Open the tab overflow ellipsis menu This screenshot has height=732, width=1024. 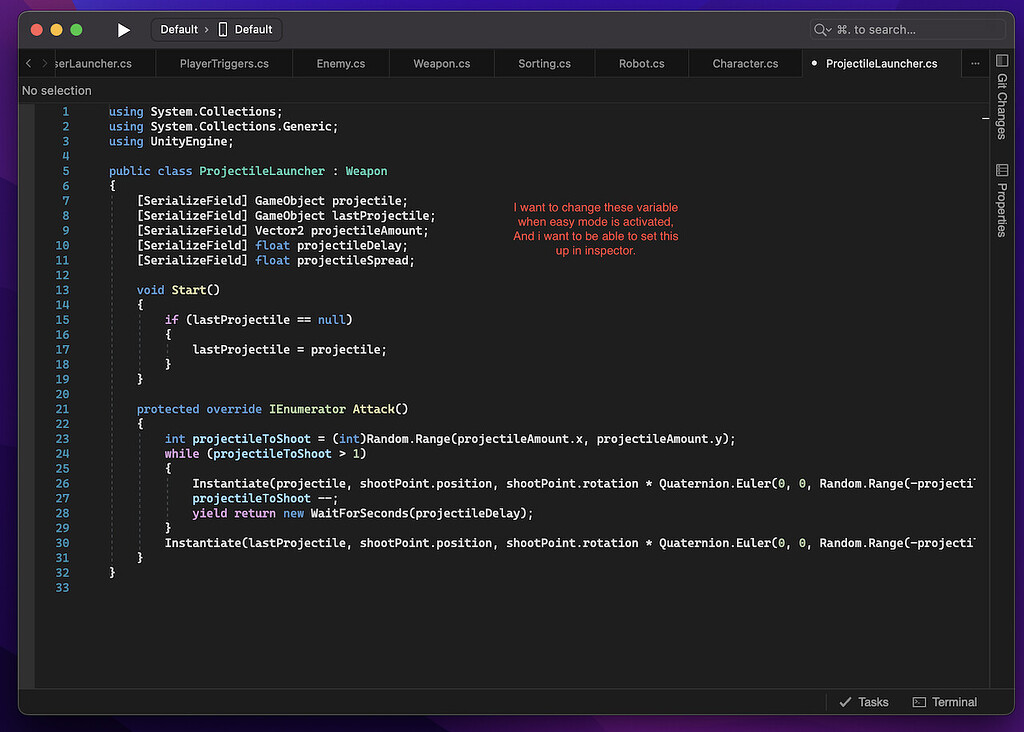coord(975,62)
